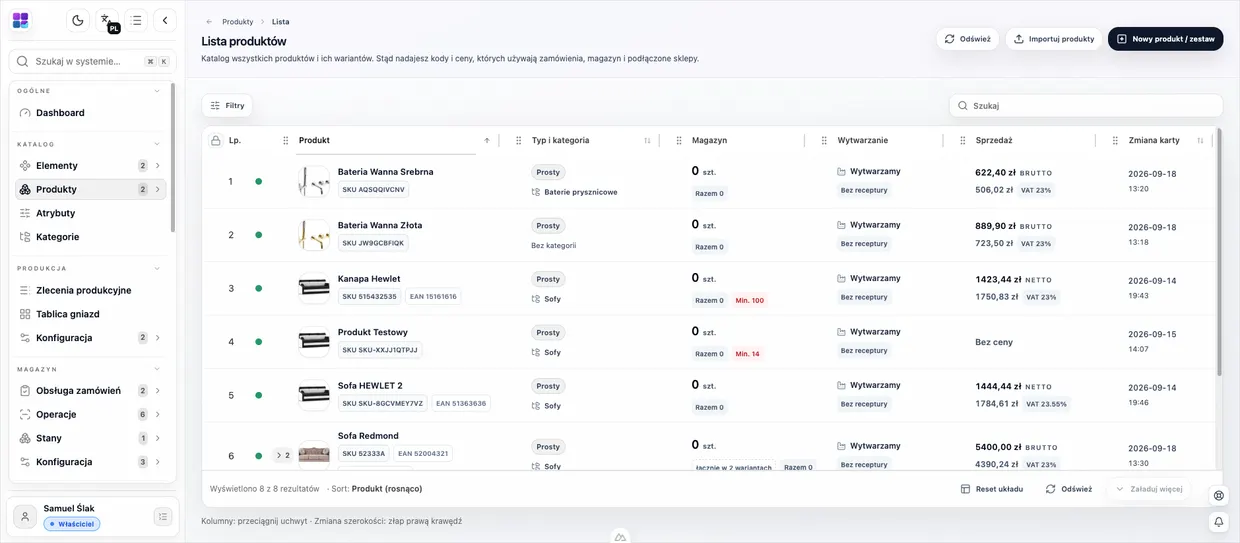Image resolution: width=1240 pixels, height=543 pixels.
Task: Collapse the PRODUKCJA sidebar section
Action: pos(157,268)
